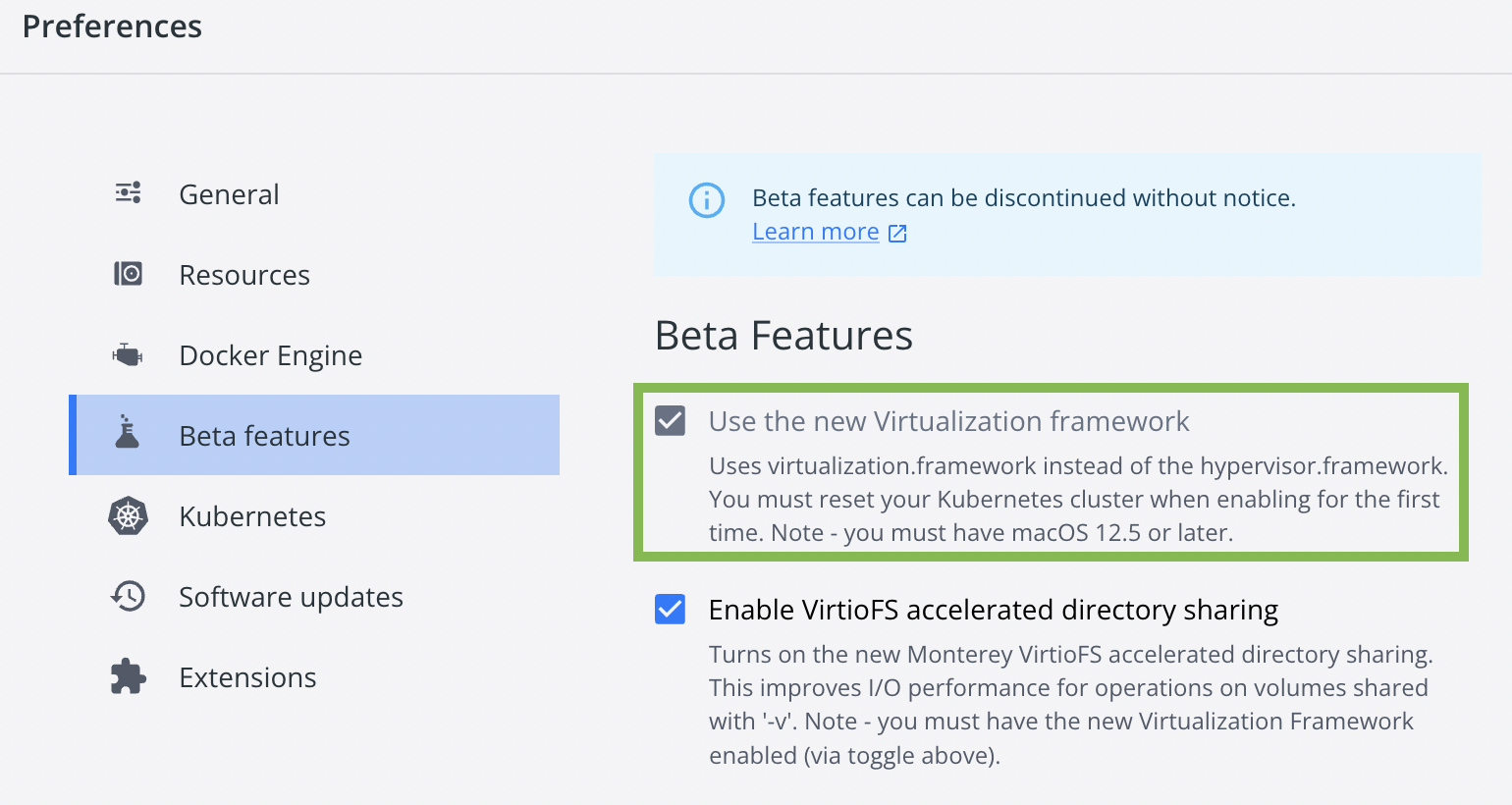Image resolution: width=1512 pixels, height=805 pixels.
Task: Open Software updates settings
Action: point(291,597)
